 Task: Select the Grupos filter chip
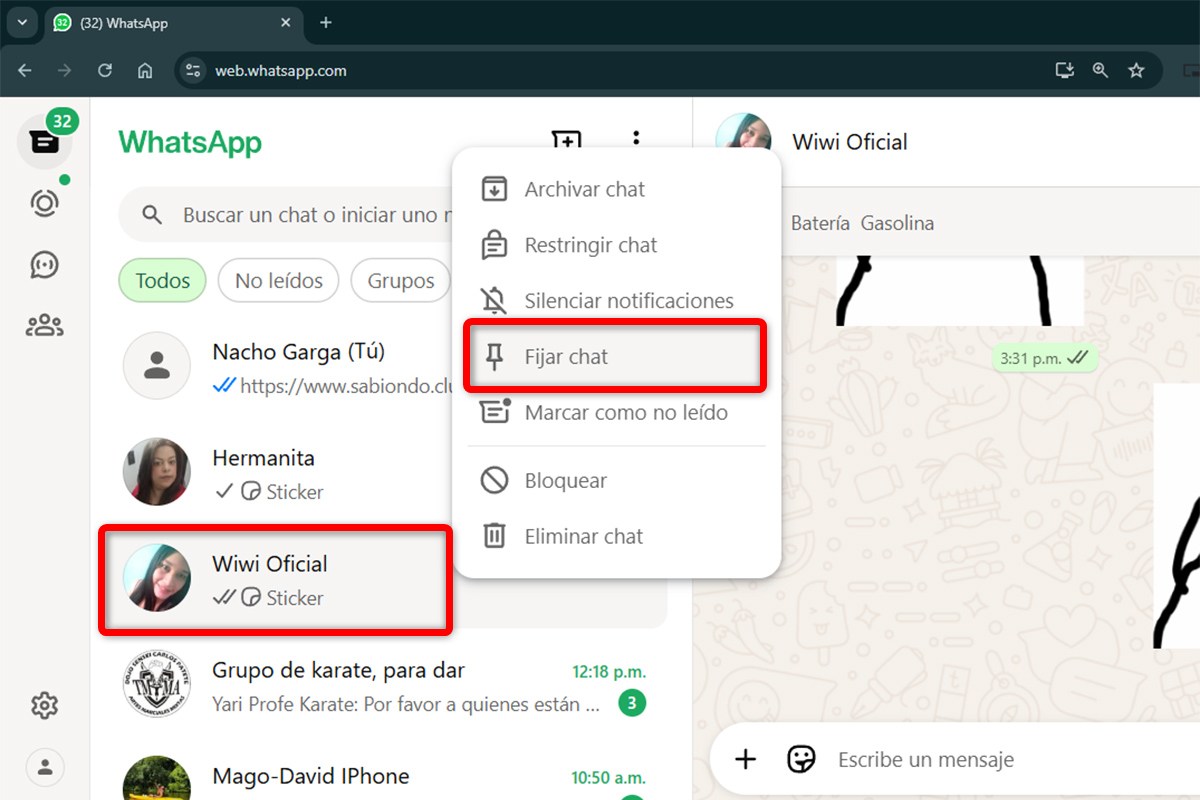pos(400,281)
